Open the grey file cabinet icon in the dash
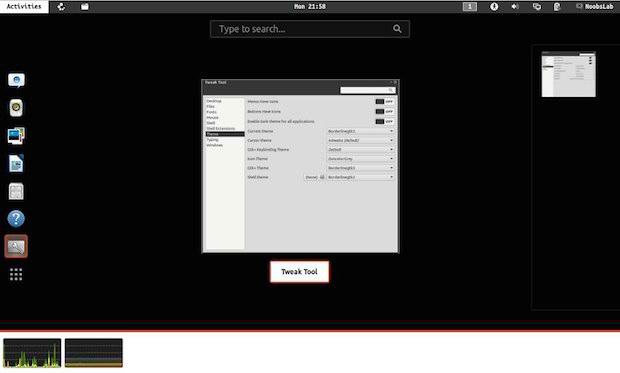620x373 pixels. [16, 191]
